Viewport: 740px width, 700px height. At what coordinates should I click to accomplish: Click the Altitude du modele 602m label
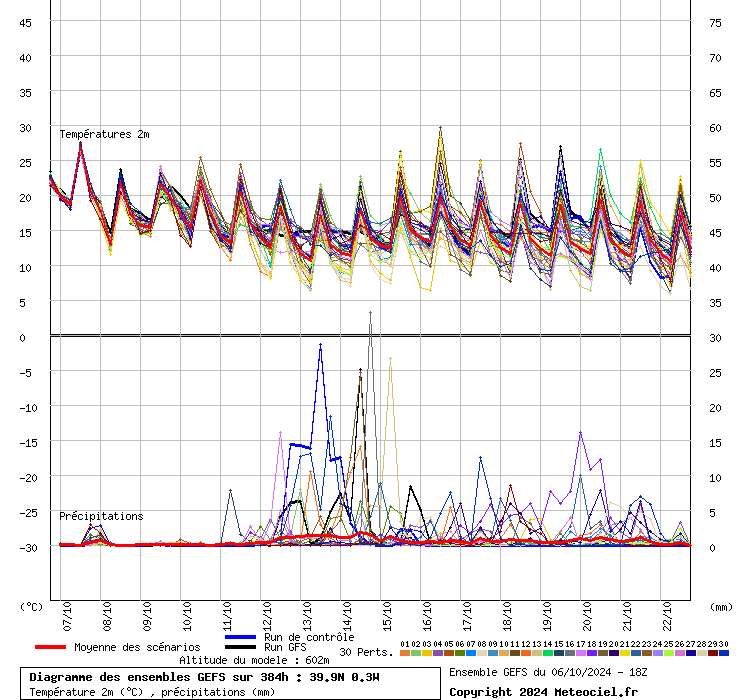(254, 660)
